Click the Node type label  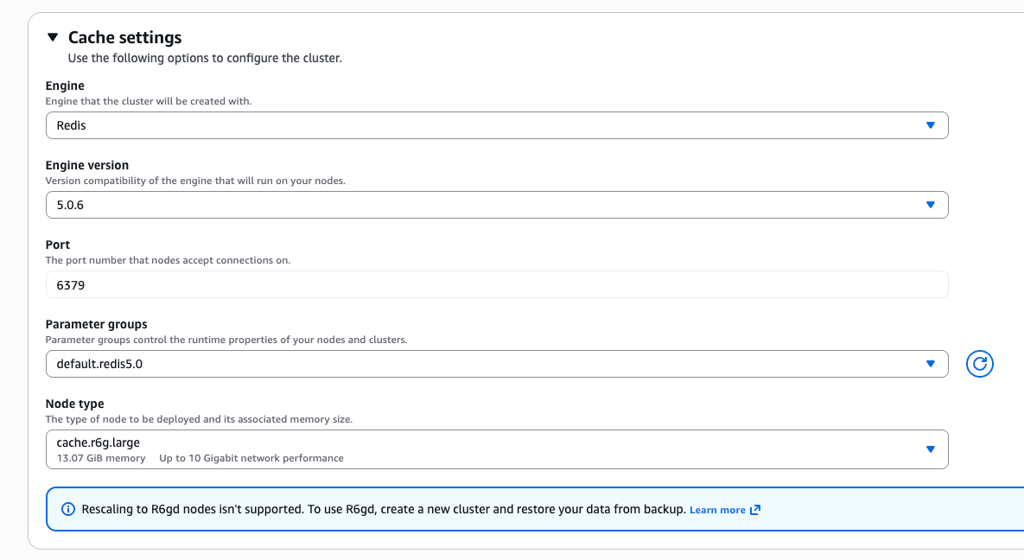pyautogui.click(x=74, y=404)
